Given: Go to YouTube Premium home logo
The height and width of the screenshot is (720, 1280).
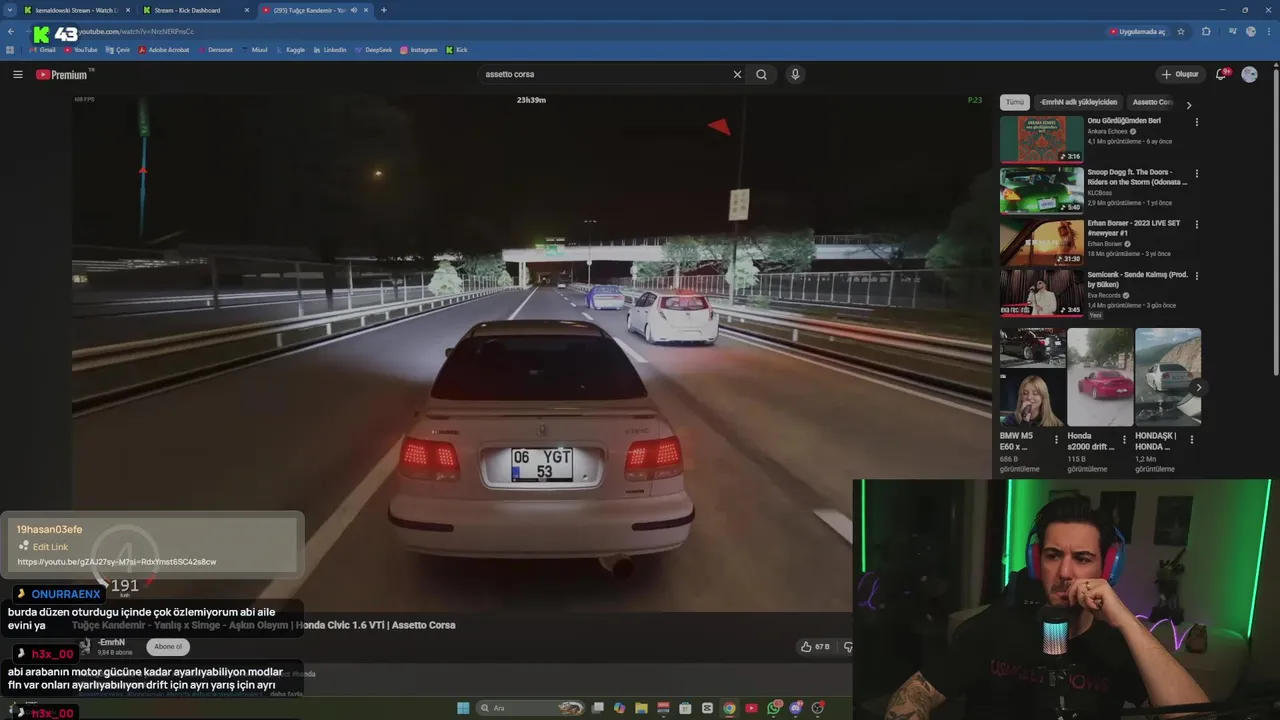Looking at the screenshot, I should 62,74.
